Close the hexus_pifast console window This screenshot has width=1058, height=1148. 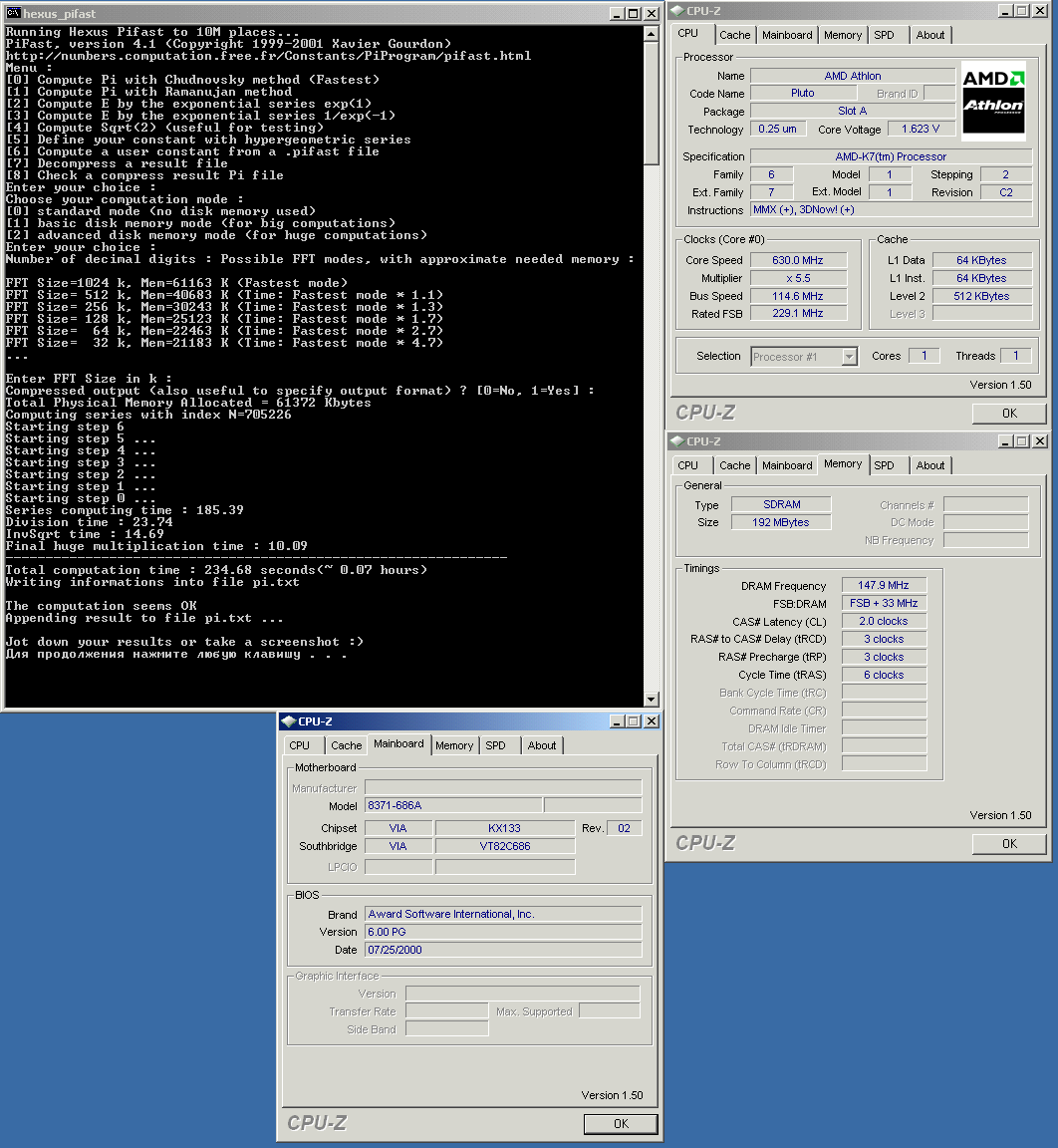pyautogui.click(x=652, y=13)
